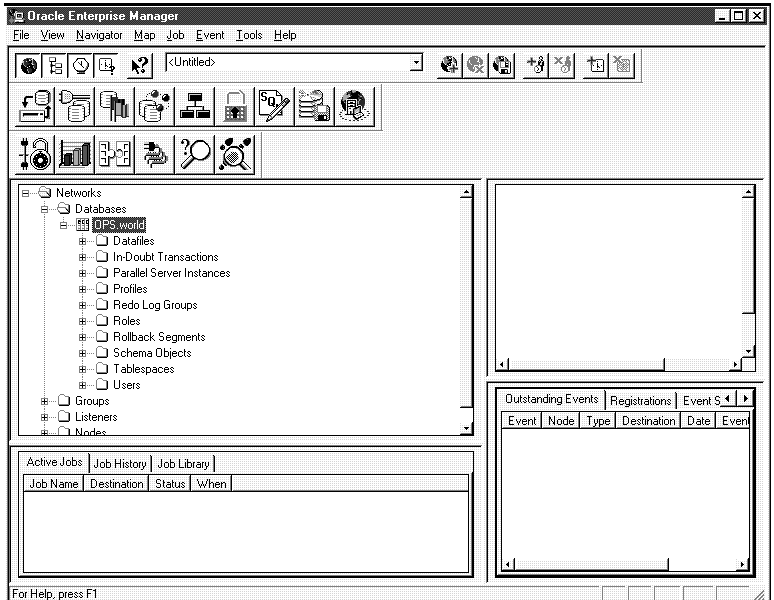774x600 pixels.
Task: Launch Schema Manager hierarchy icon
Action: 194,106
